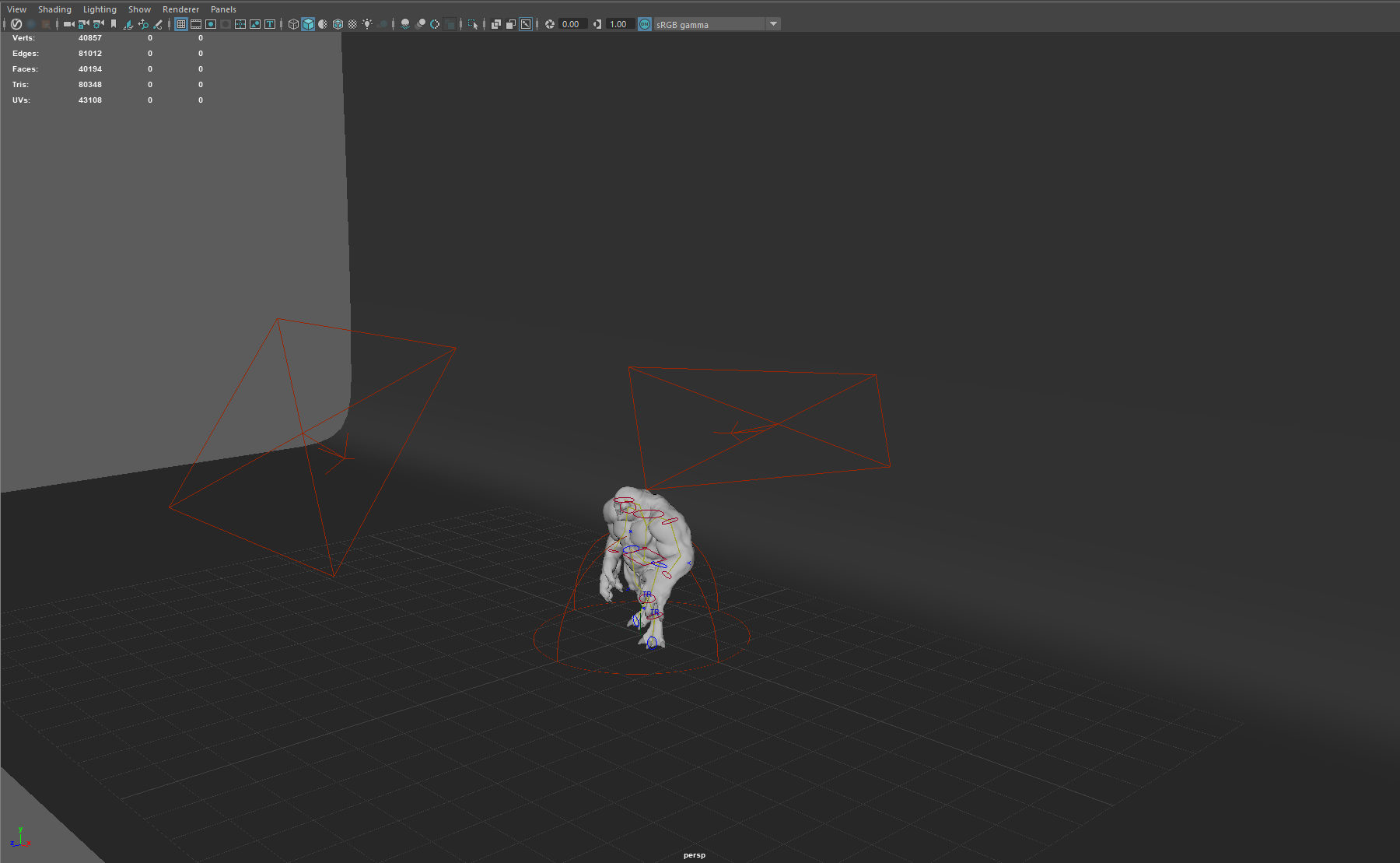The image size is (1400, 863).
Task: Click the Edges count 81012
Action: tap(90, 53)
